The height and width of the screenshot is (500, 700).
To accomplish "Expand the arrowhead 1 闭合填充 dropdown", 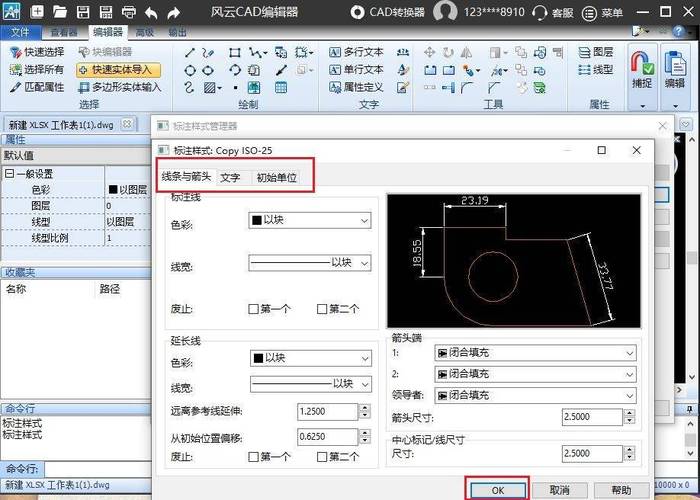I will click(536, 353).
